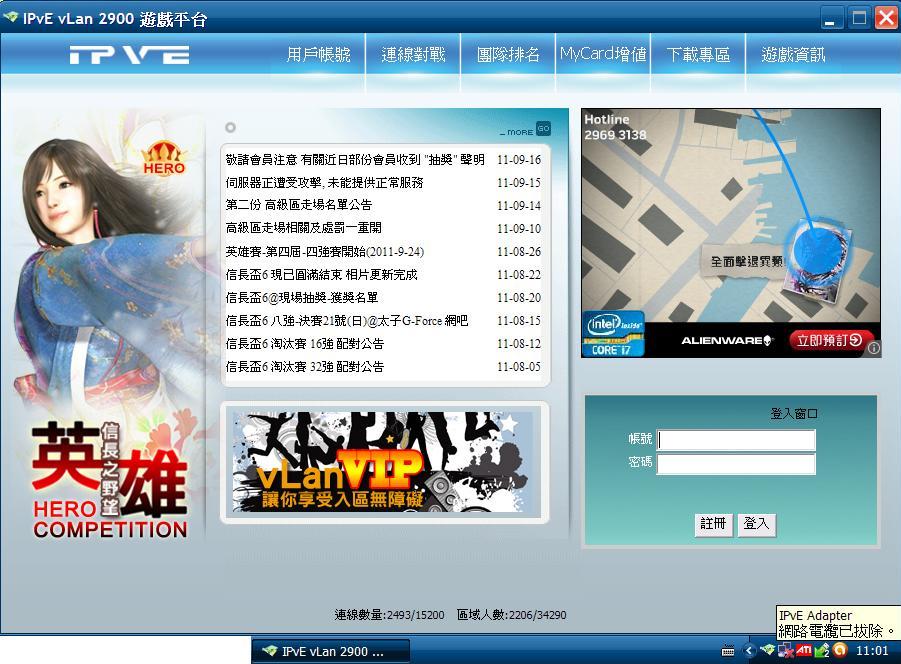Image resolution: width=901 pixels, height=664 pixels.
Task: Go to 下載專區 section
Action: [x=698, y=55]
